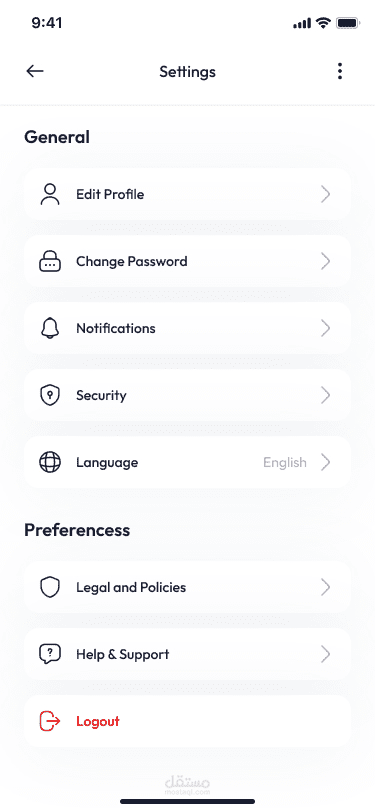Open the Help & Support entry
Viewport: 375px width, 812px height.
coord(188,654)
